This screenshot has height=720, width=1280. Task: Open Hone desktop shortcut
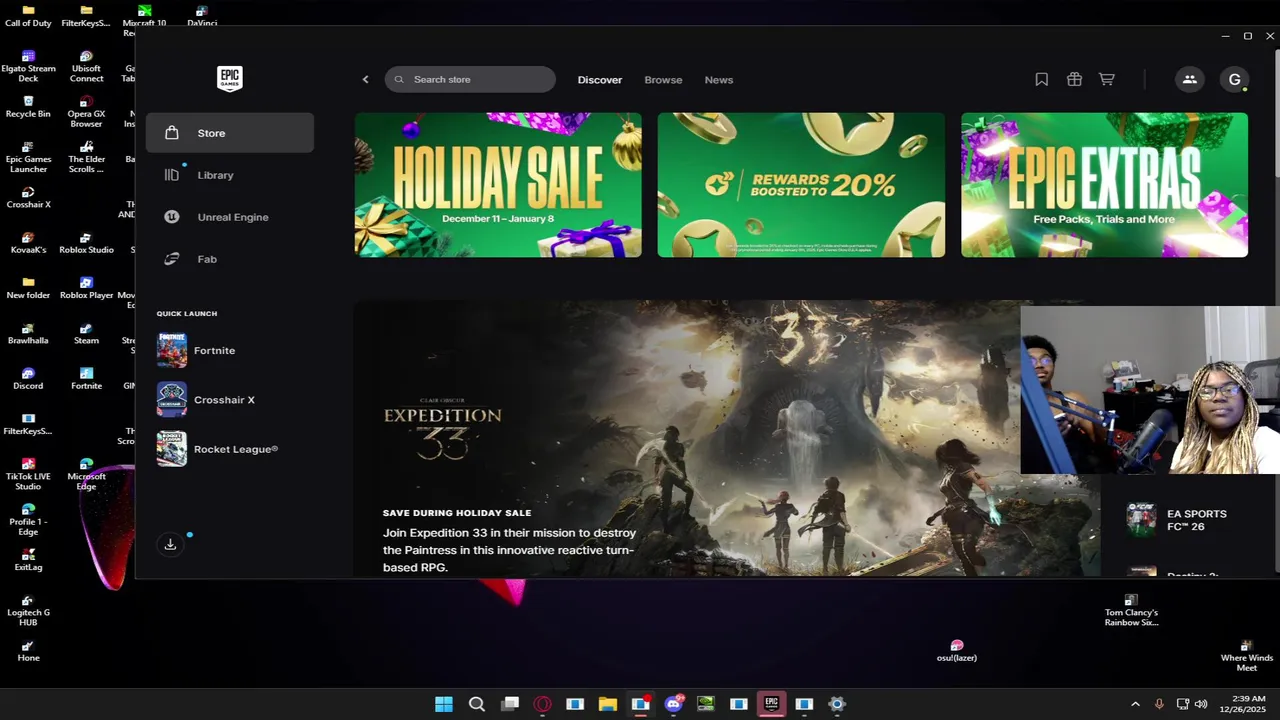point(28,651)
